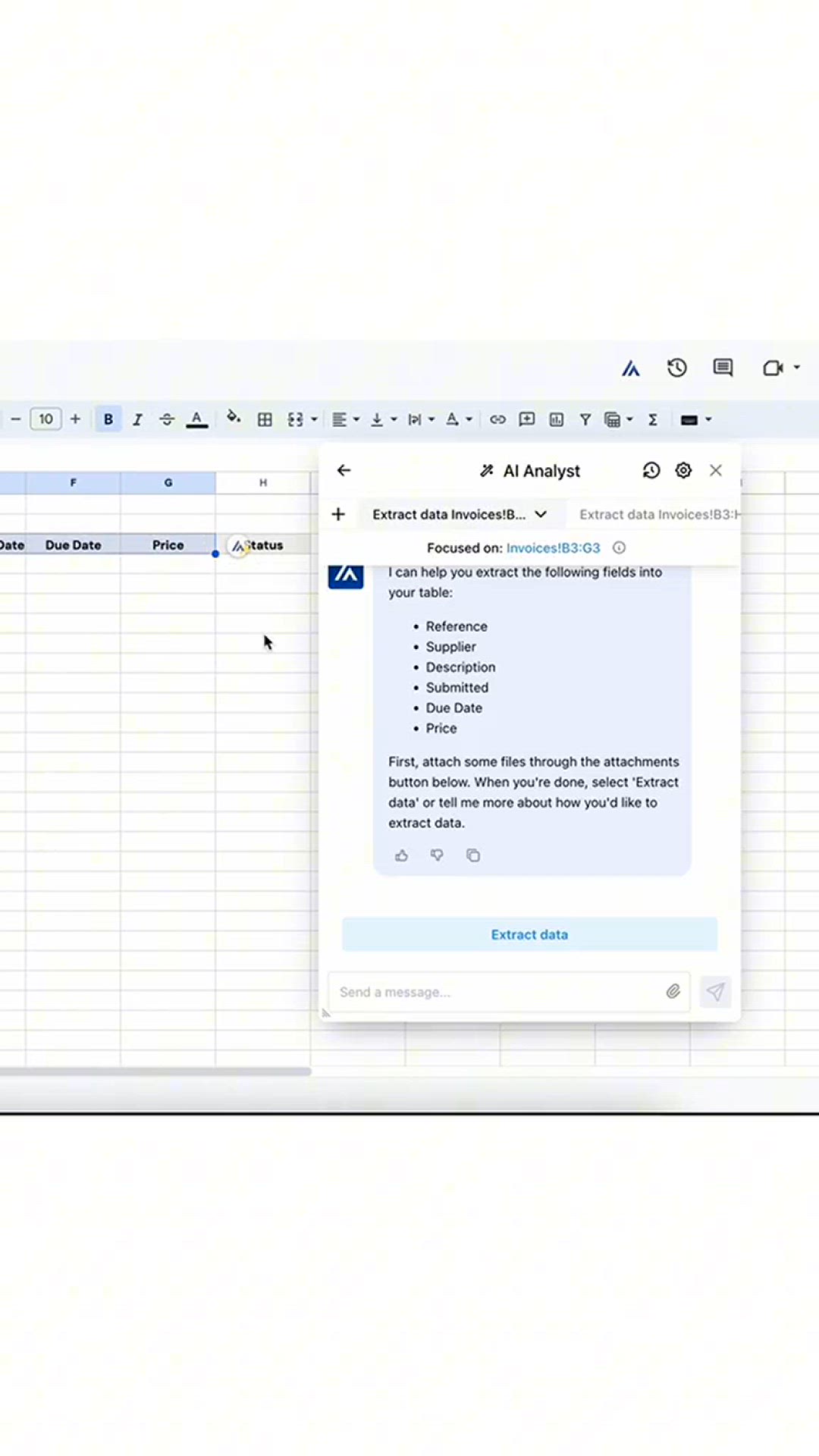
Task: Click the Invoices!B3:G3 range link
Action: [x=553, y=548]
